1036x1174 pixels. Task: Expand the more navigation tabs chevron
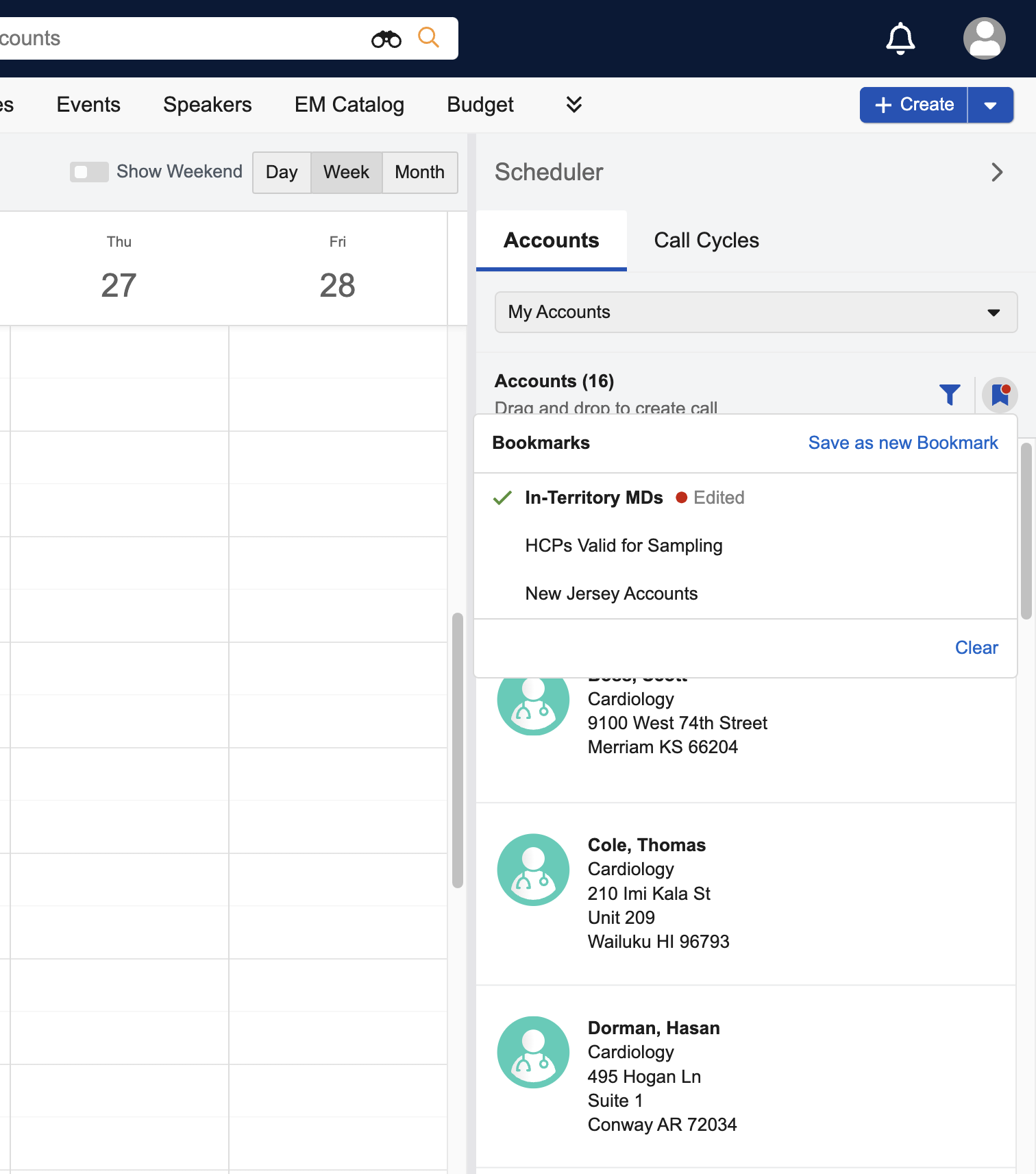(574, 104)
